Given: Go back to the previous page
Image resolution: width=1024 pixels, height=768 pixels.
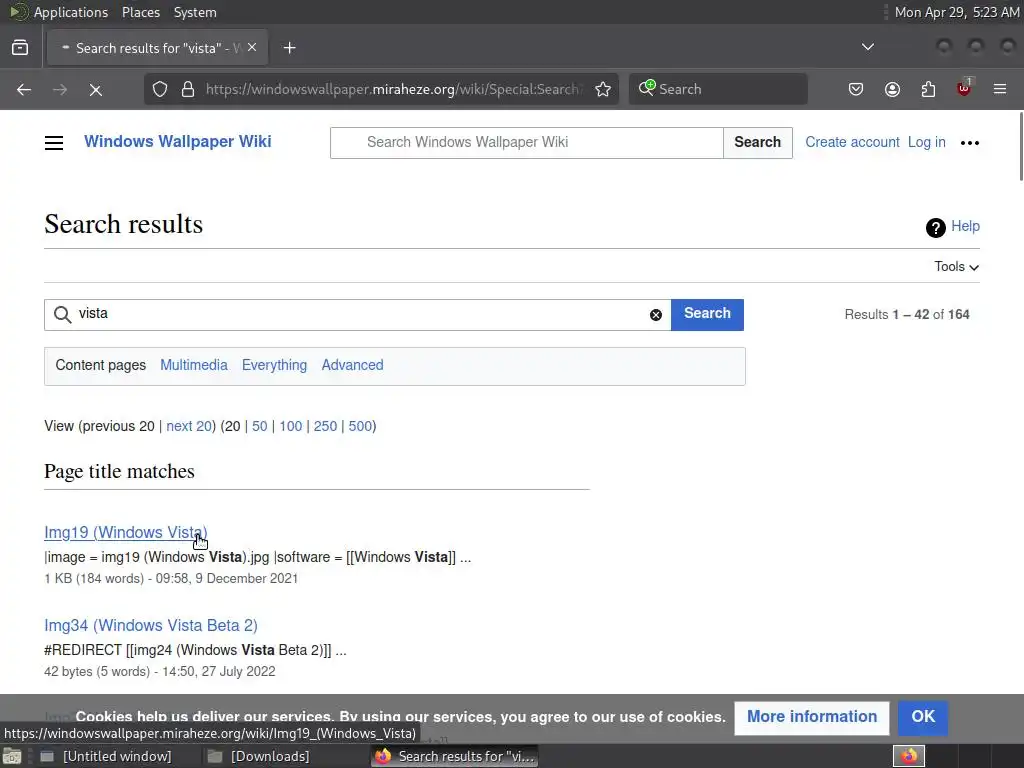Looking at the screenshot, I should [x=24, y=89].
